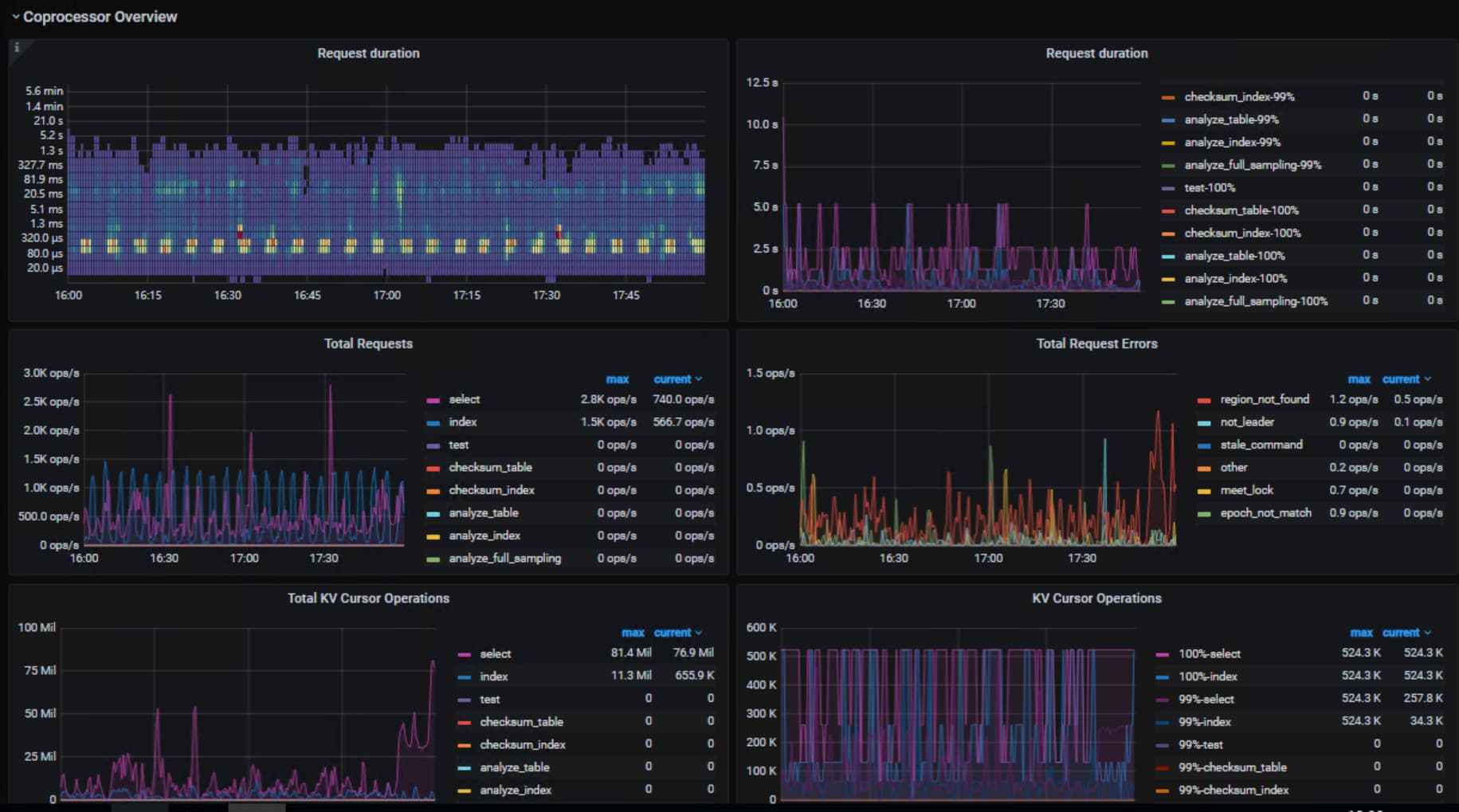Open Total Requests panel title menu
The height and width of the screenshot is (812, 1459).
click(x=368, y=343)
